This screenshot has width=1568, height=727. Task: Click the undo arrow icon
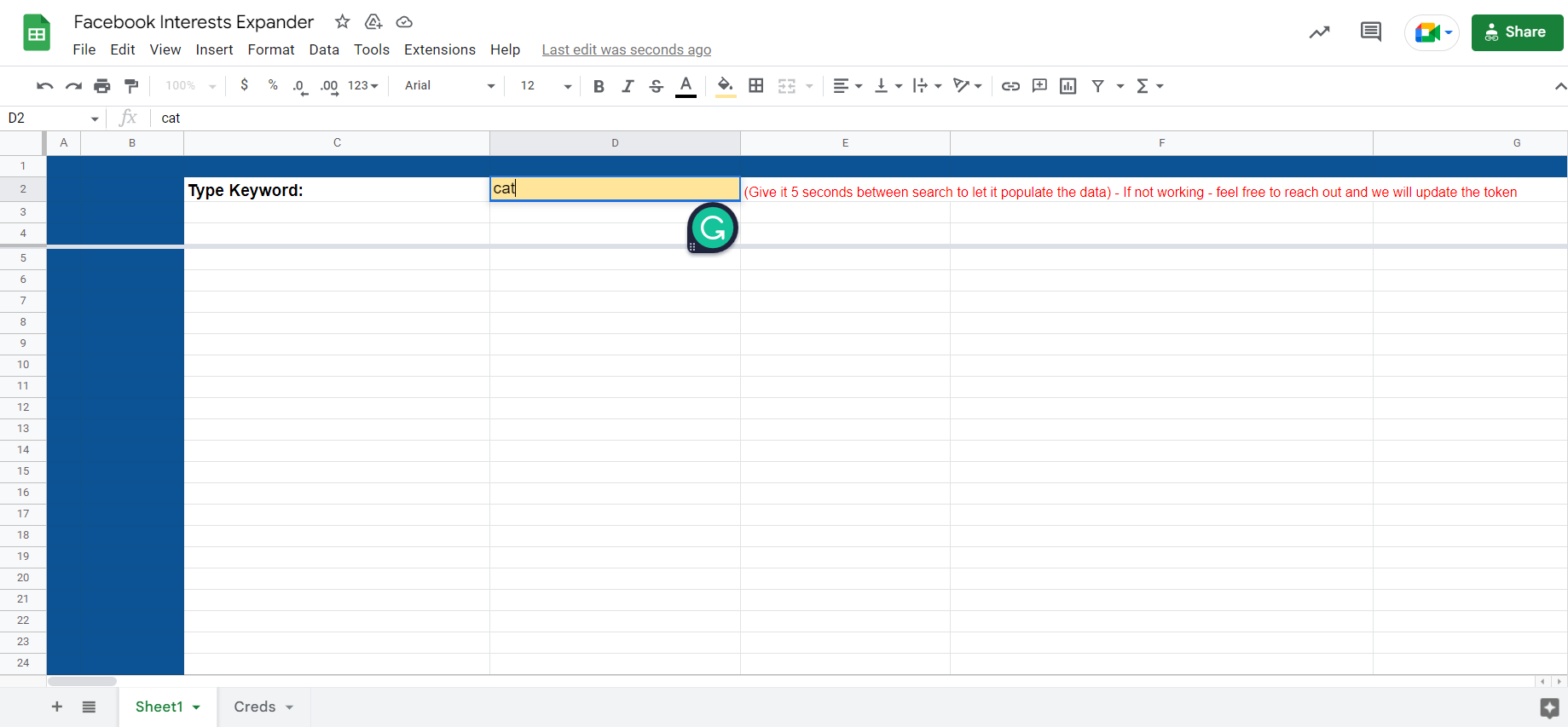click(x=44, y=86)
